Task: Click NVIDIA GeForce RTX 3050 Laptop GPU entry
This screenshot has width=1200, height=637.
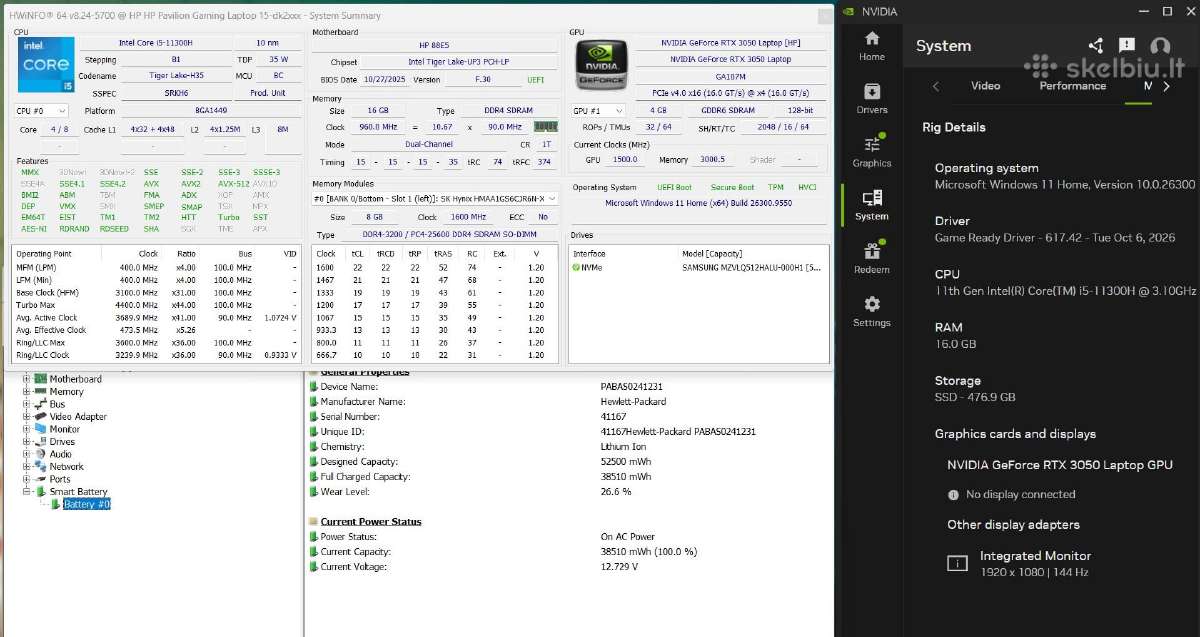Action: (1060, 465)
